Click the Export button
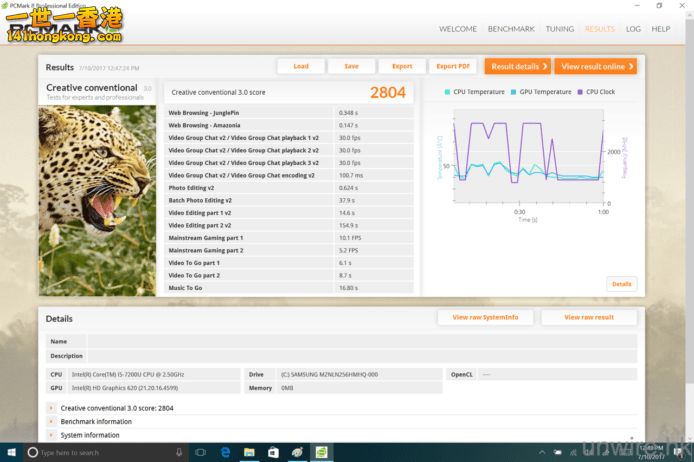This screenshot has height=462, width=694. [x=402, y=66]
